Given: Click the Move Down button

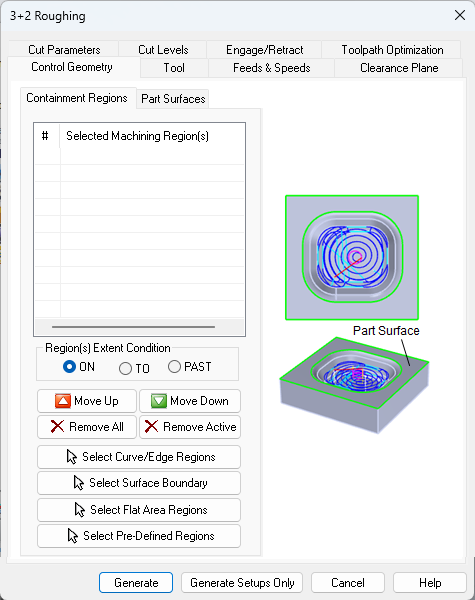Looking at the screenshot, I should point(190,401).
